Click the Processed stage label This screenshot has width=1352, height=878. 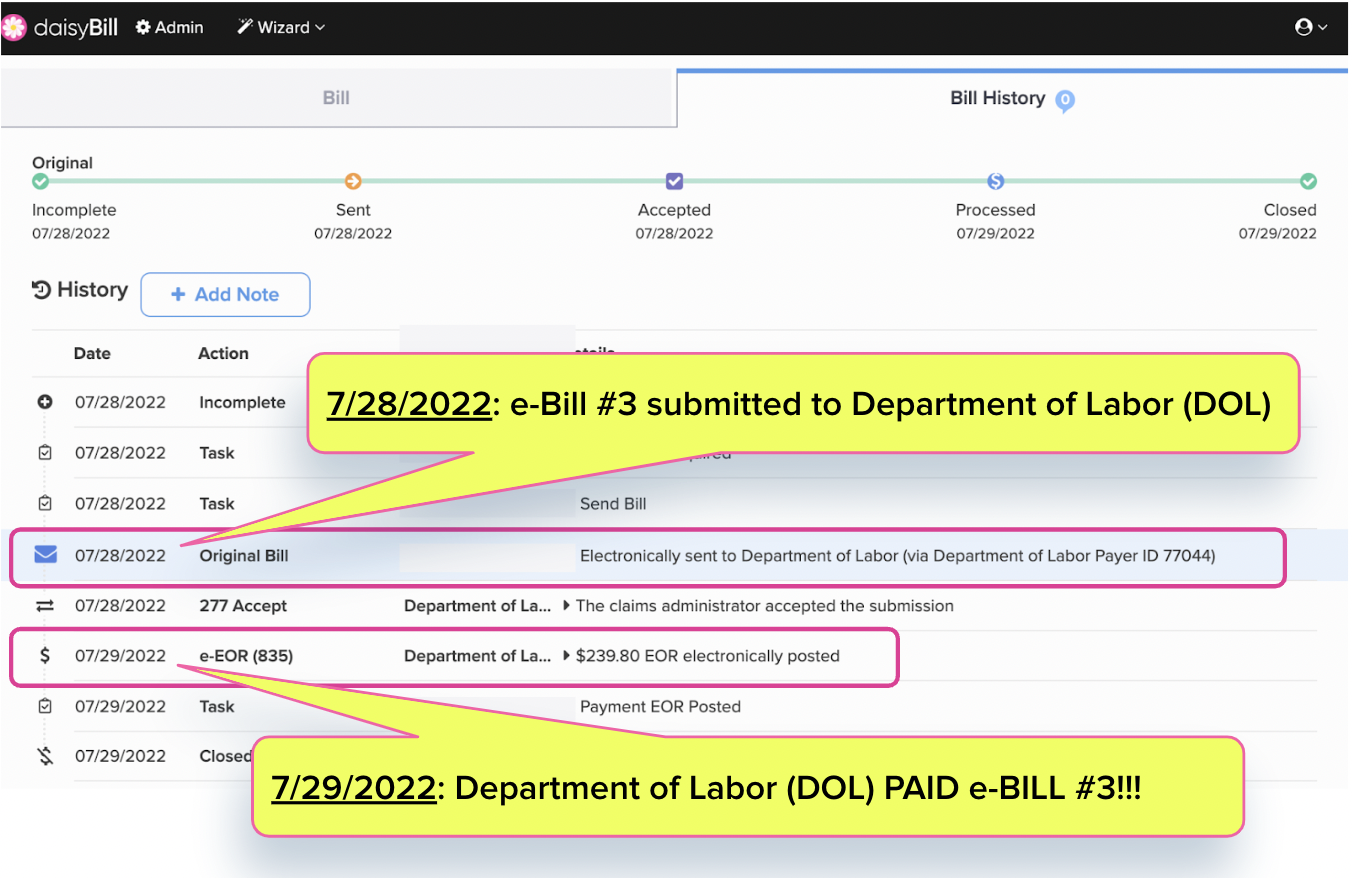pos(995,210)
